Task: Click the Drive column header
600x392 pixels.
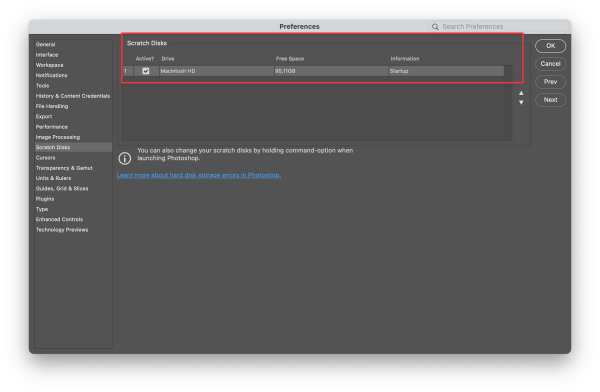Action: click(x=168, y=59)
